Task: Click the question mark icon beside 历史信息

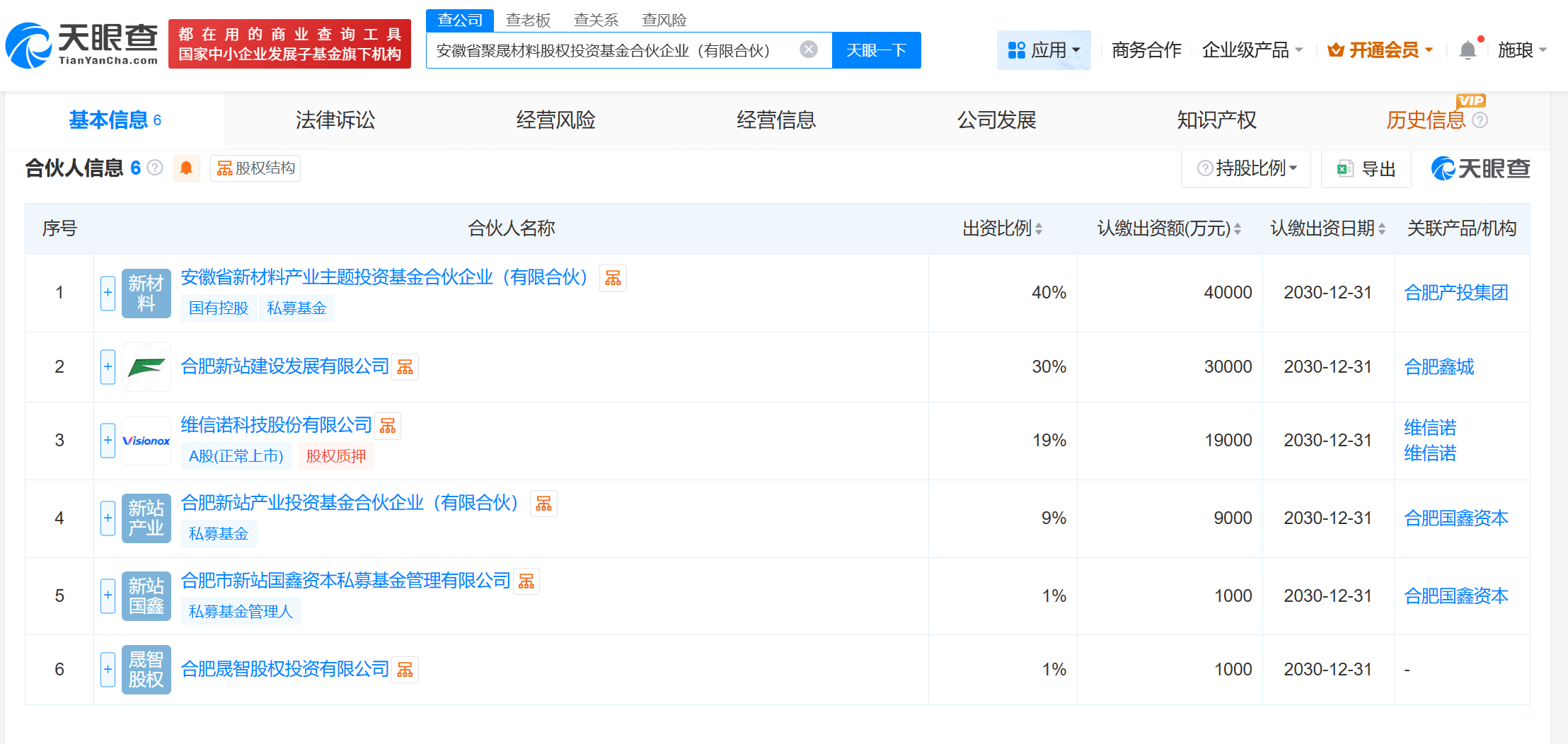Action: coord(1481,121)
